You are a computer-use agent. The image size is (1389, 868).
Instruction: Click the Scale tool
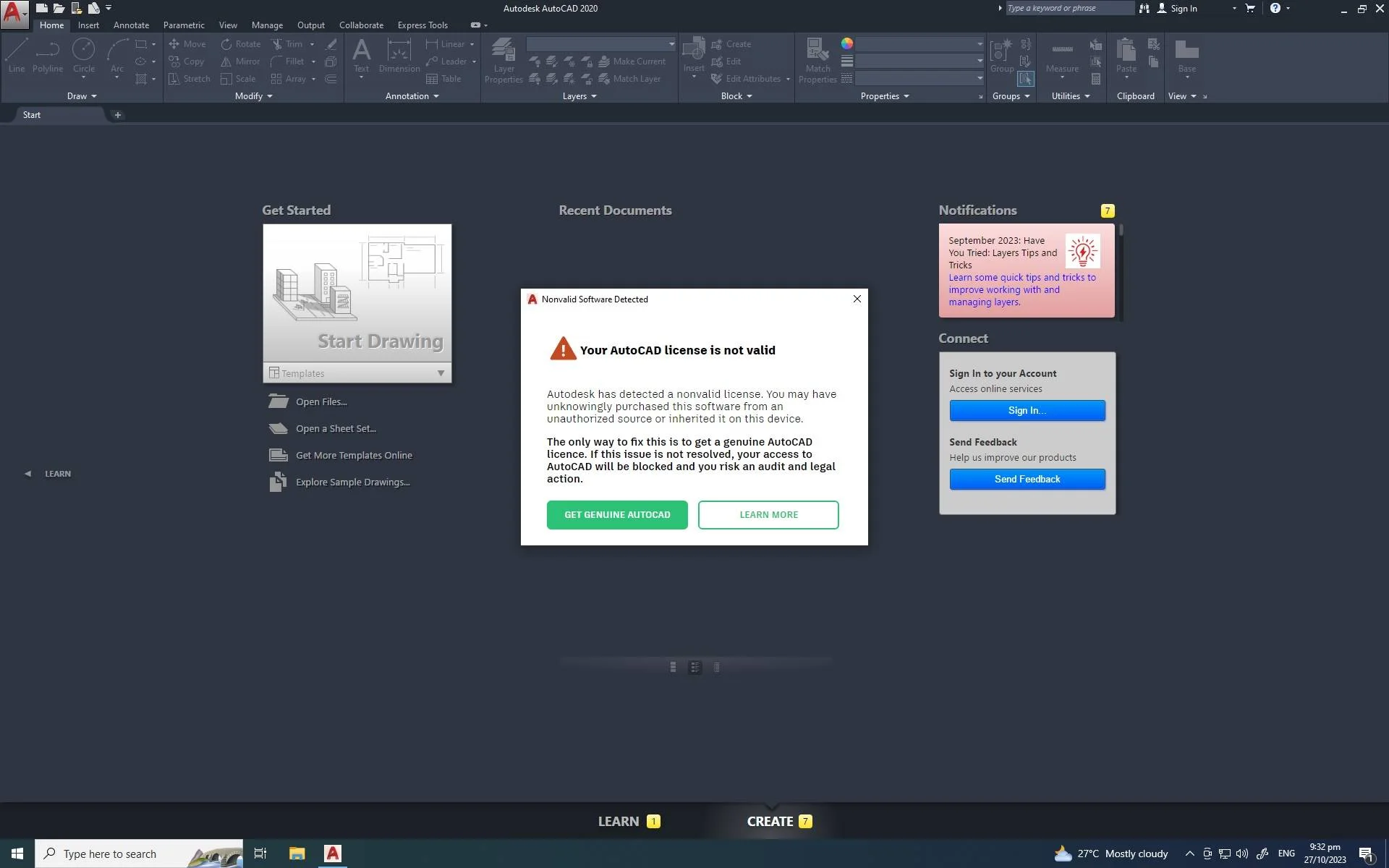point(238,79)
